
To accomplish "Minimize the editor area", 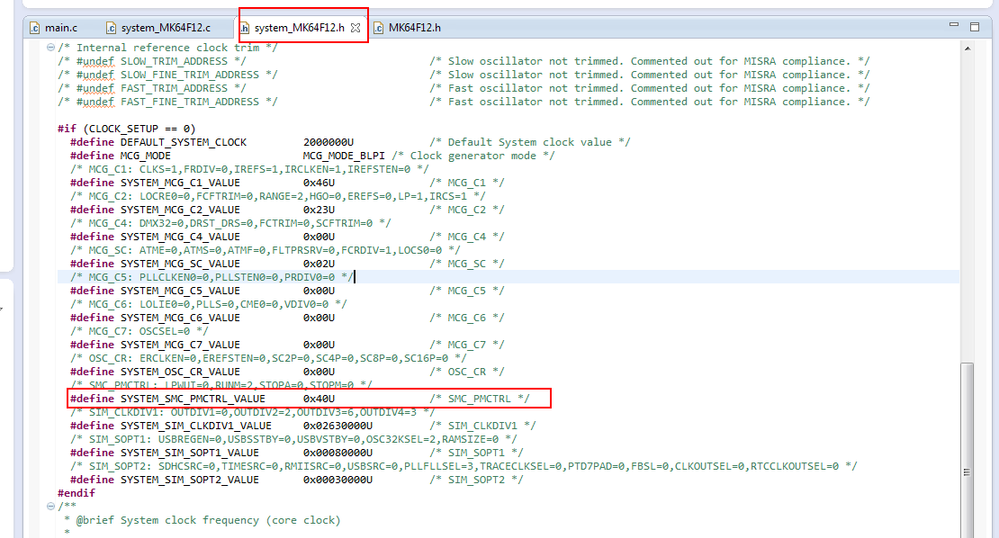I will (954, 24).
